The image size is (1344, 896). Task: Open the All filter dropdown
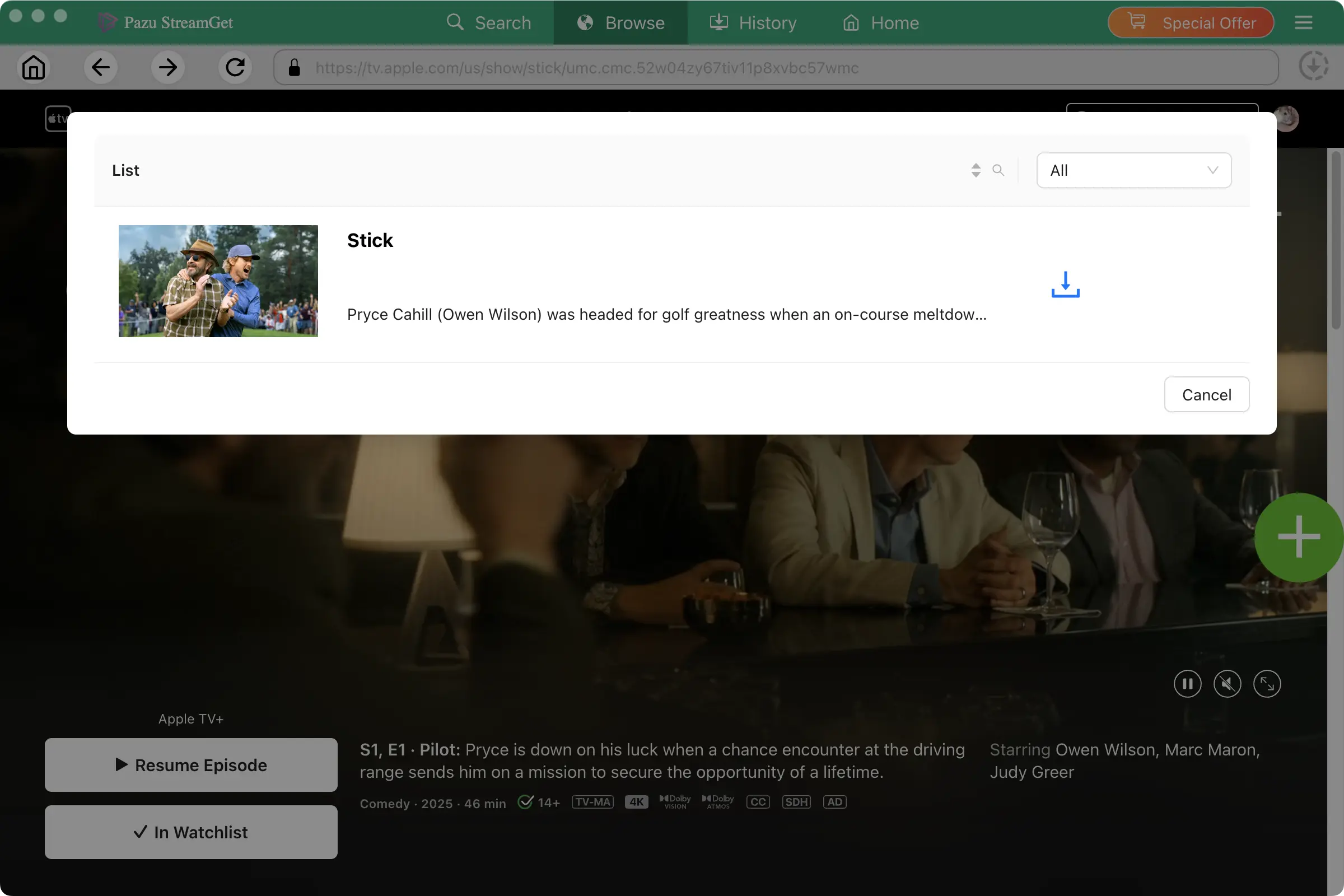coord(1133,170)
